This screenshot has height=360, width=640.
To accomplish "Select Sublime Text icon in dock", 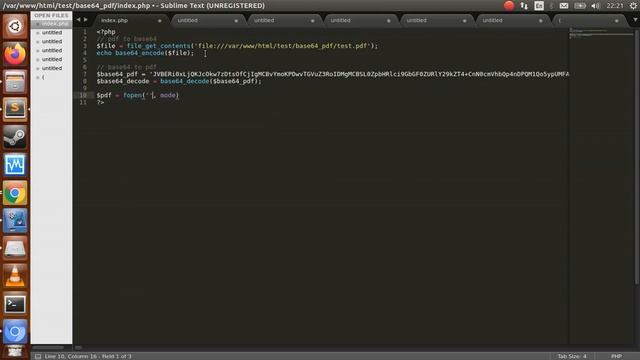I will click(x=15, y=109).
